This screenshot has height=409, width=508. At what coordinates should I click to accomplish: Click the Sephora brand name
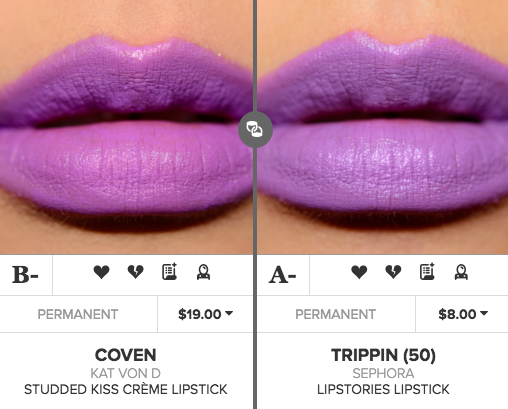[x=383, y=373]
